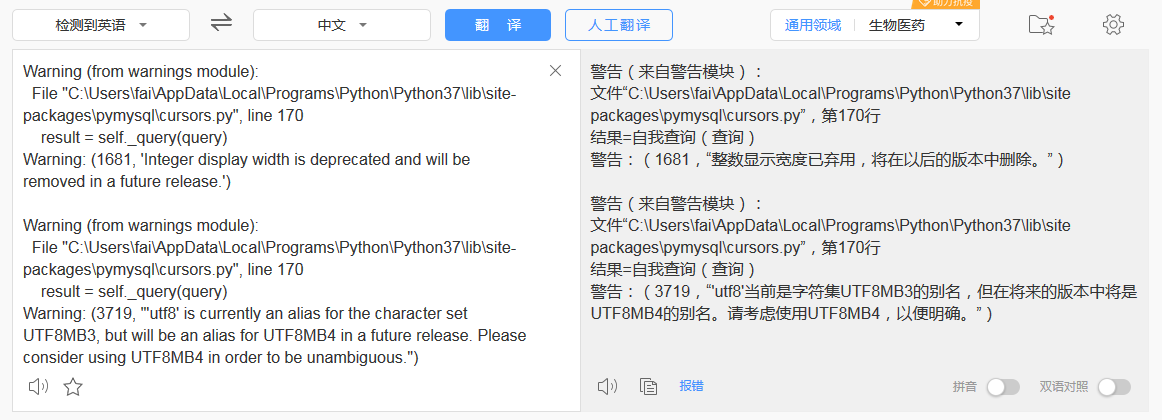Click the translated output text area
This screenshot has width=1162, height=420.
870,215
